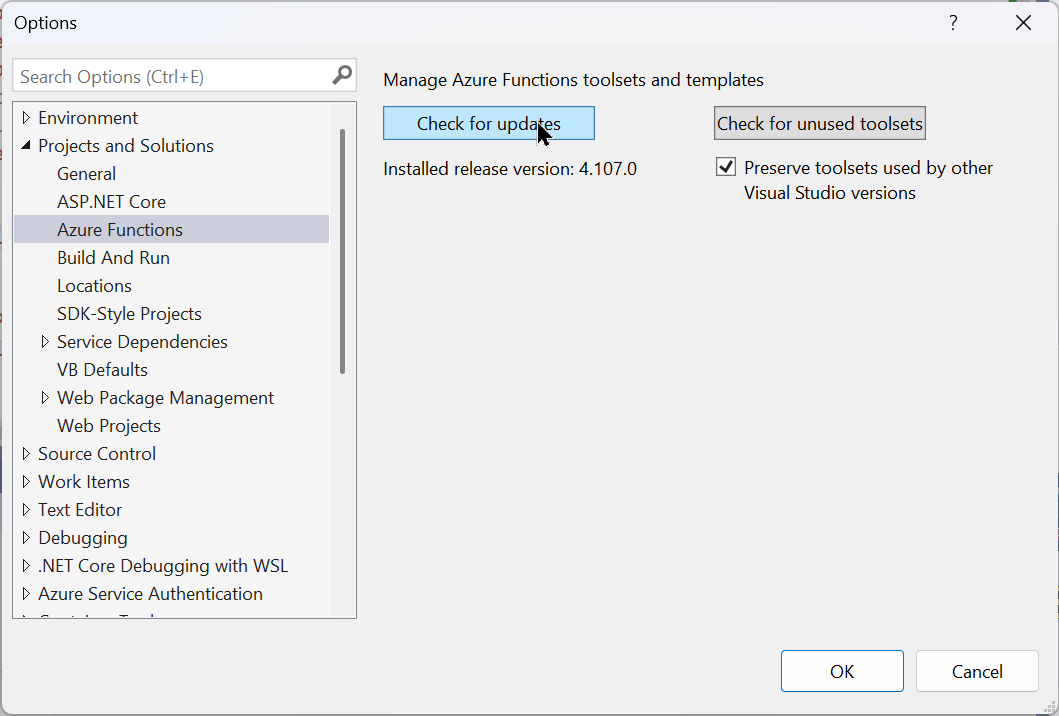Expand the Web Package Management node
1059x716 pixels.
(x=45, y=398)
